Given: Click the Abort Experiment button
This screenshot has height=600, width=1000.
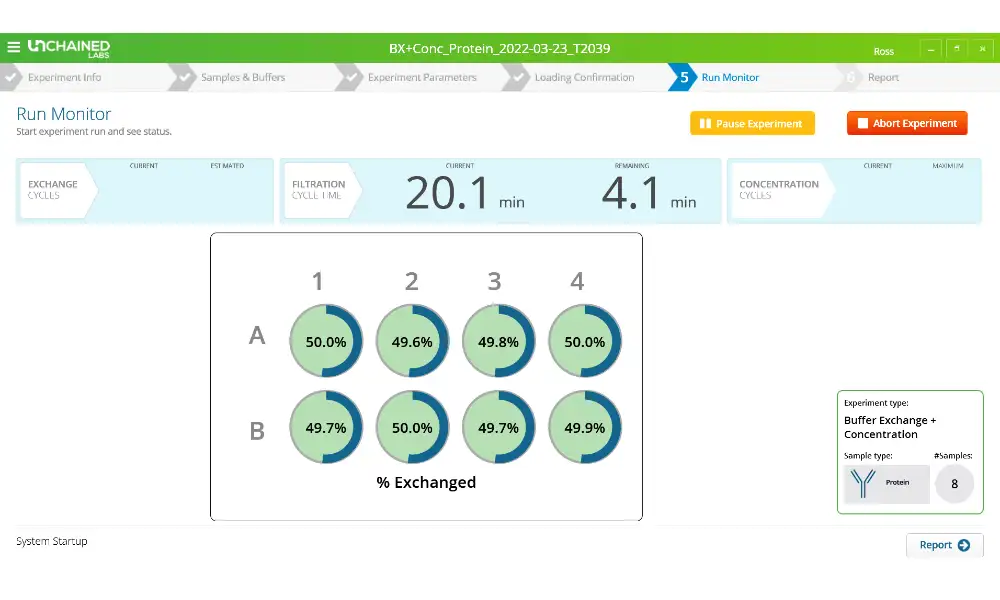Looking at the screenshot, I should coord(907,123).
